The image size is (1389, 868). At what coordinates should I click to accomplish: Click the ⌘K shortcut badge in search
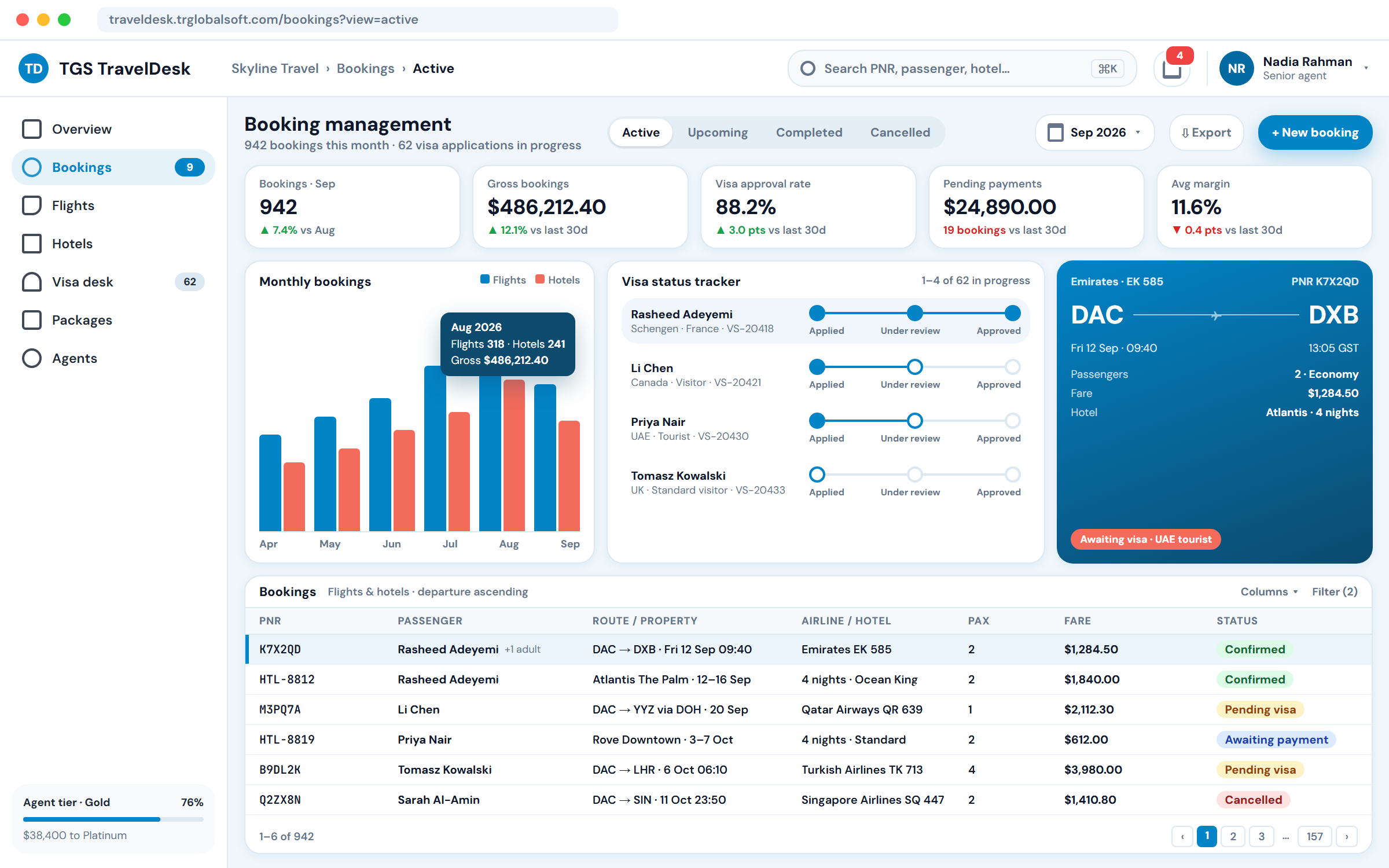[x=1108, y=69]
